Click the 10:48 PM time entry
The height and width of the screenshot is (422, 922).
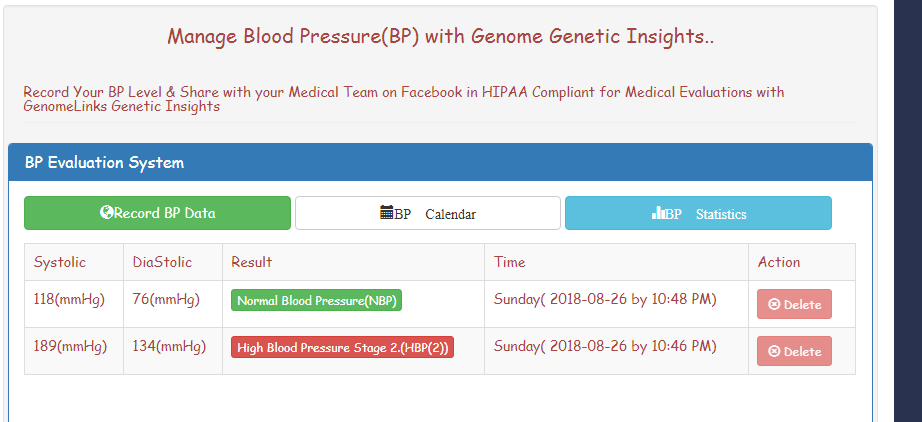605,299
